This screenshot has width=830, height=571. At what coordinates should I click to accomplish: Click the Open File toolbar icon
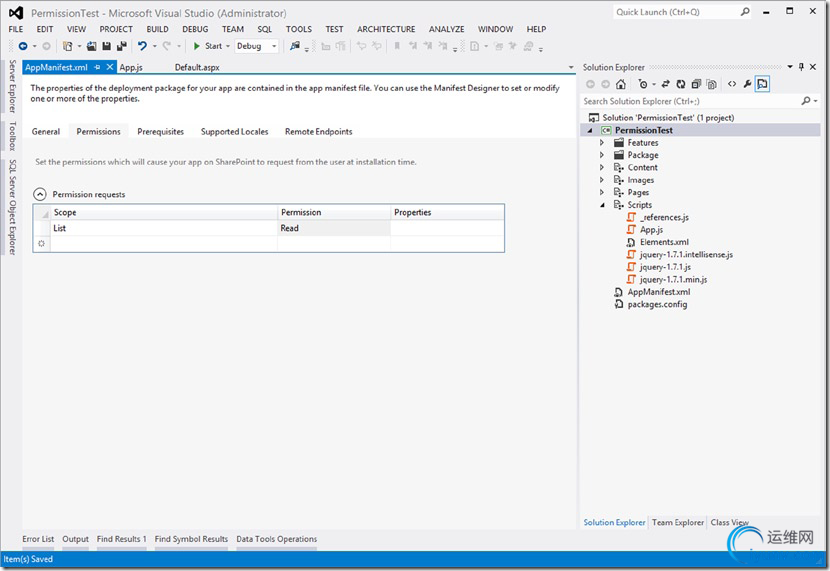[92, 46]
